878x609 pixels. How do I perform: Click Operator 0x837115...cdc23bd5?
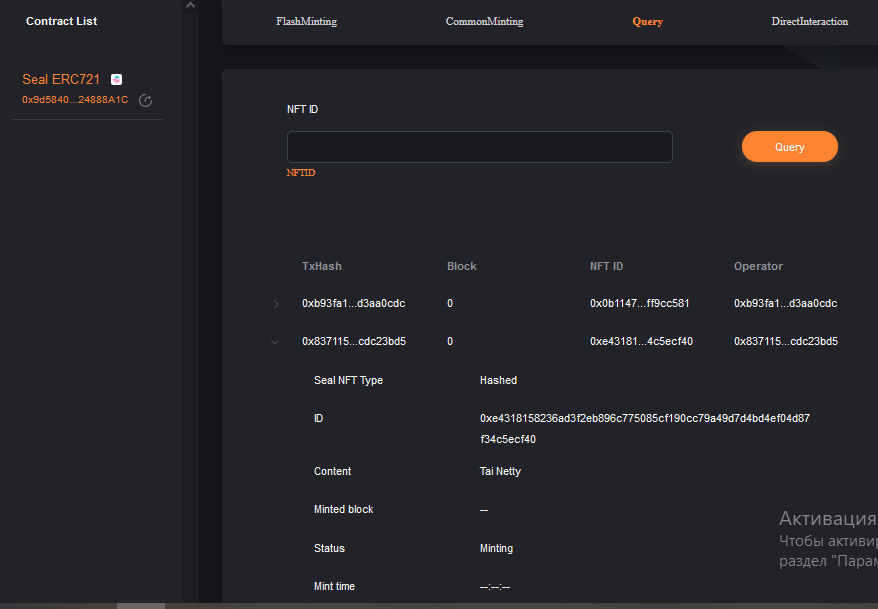click(x=786, y=341)
